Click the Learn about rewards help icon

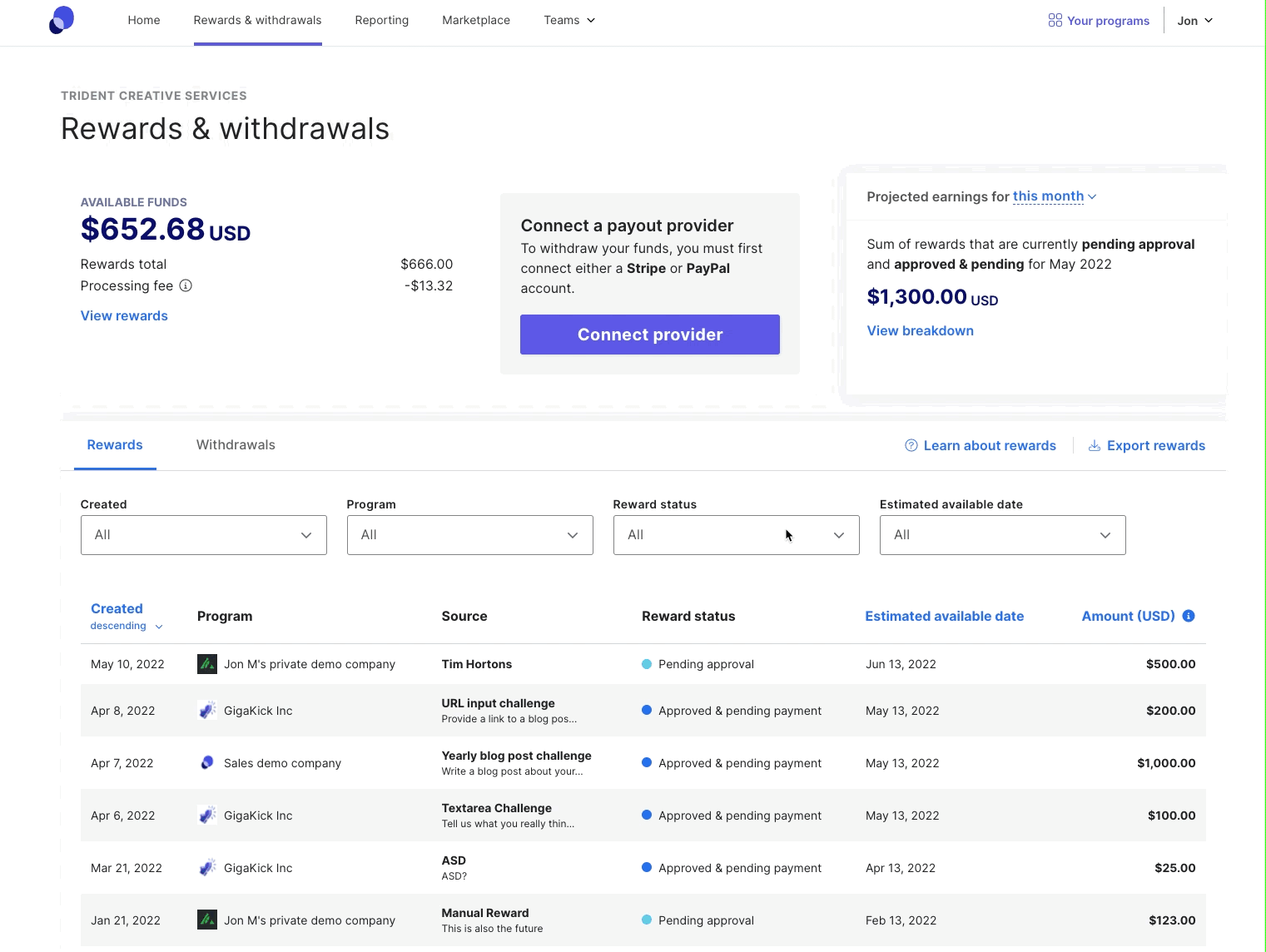911,445
